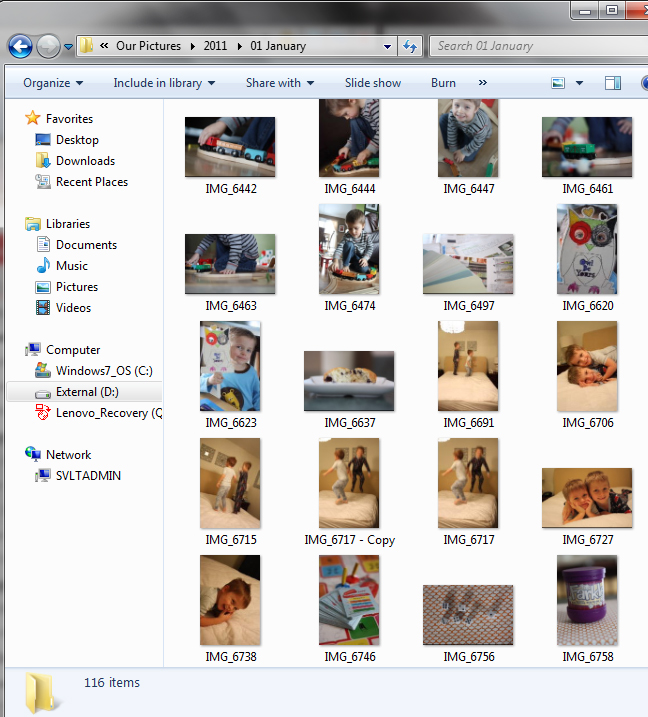Open recent pages dropdown beside Forward arrow
Viewport: 648px width, 717px height.
[x=69, y=47]
